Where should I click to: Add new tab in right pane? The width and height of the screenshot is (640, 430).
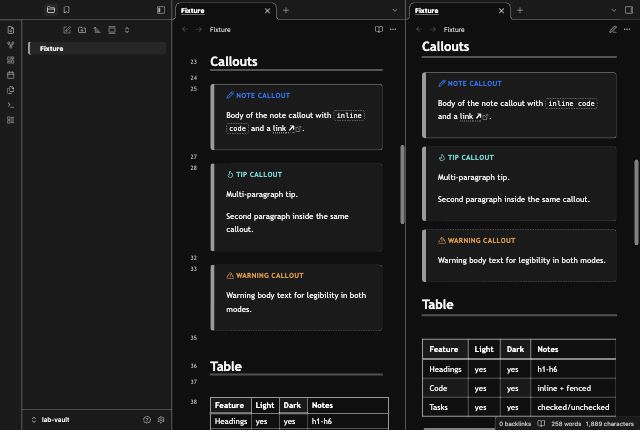[520, 10]
